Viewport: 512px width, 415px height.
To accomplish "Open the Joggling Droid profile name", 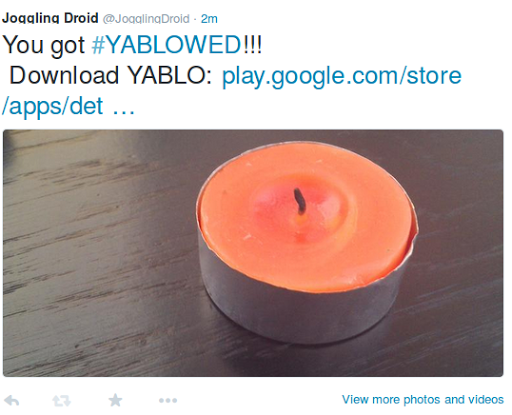I will pyautogui.click(x=50, y=18).
